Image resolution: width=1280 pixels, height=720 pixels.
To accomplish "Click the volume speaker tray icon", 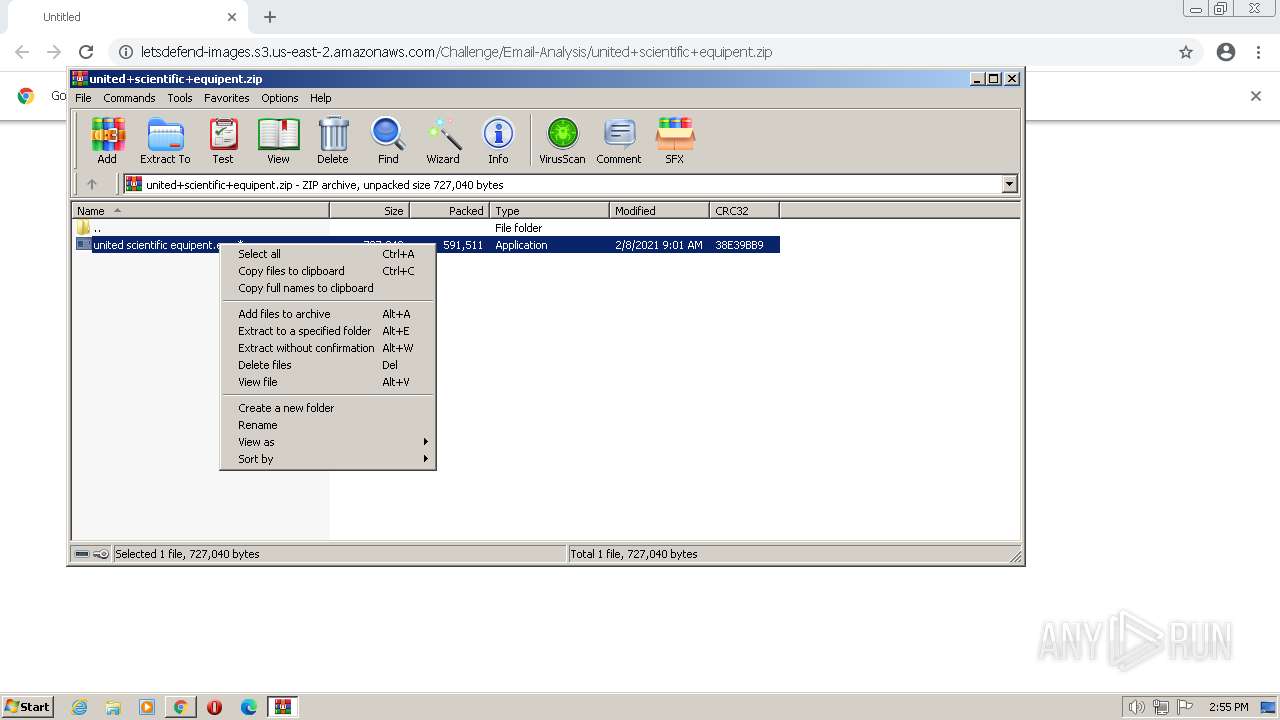I will [1136, 707].
